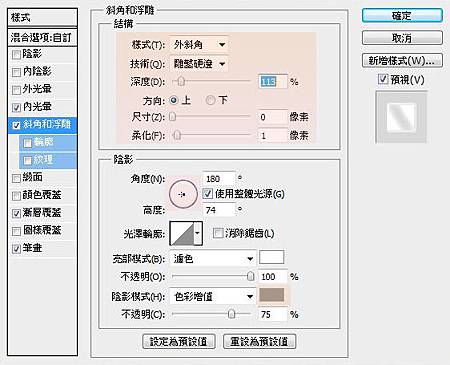The width and height of the screenshot is (450, 365).
Task: Click the 取消 cancel button
Action: point(402,38)
